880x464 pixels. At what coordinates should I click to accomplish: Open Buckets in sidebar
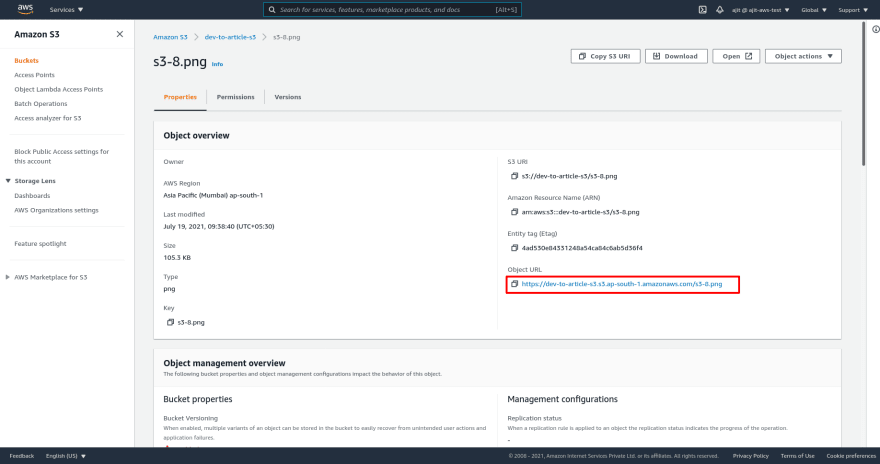pyautogui.click(x=26, y=61)
